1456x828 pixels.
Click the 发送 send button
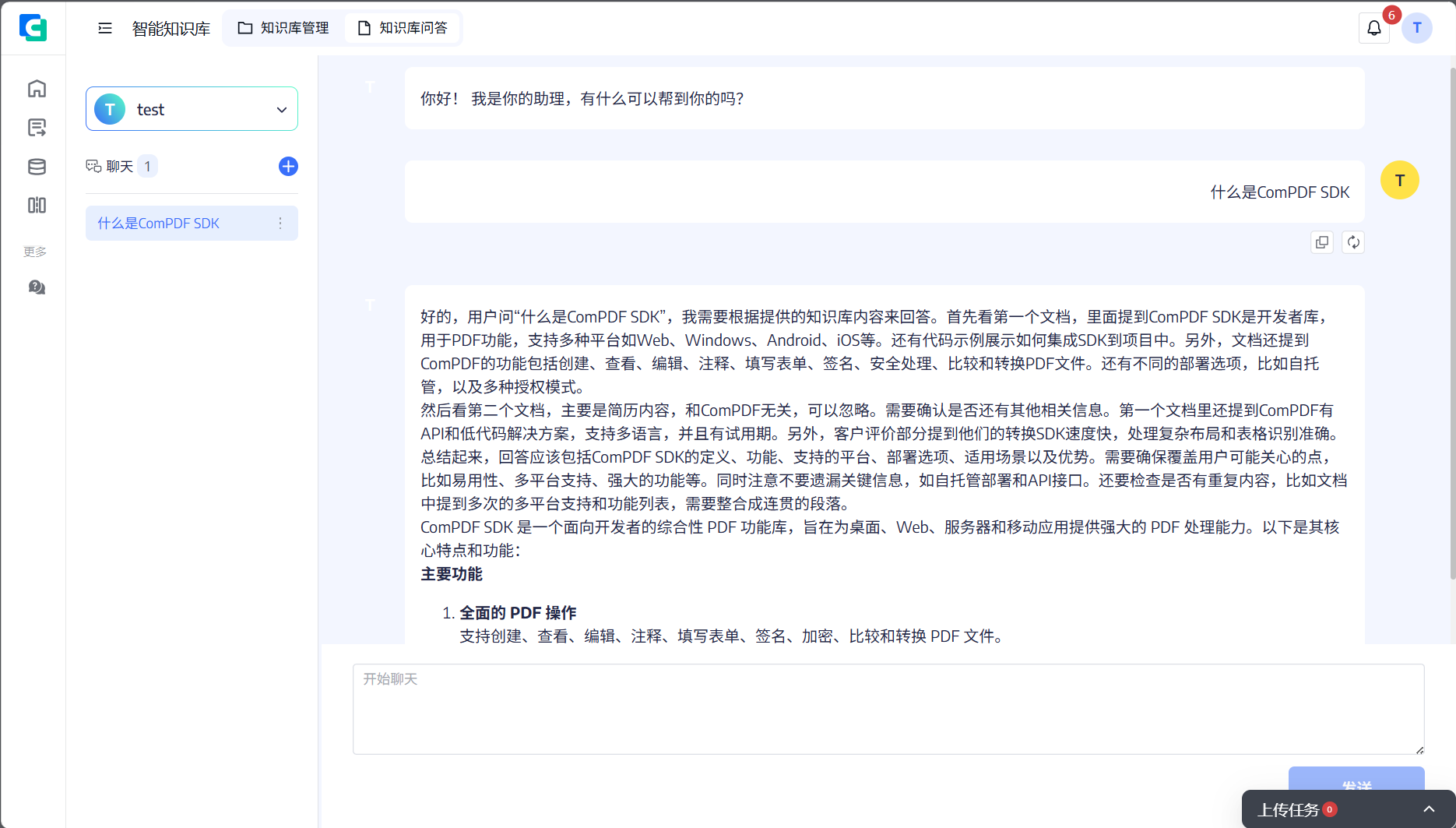1356,779
